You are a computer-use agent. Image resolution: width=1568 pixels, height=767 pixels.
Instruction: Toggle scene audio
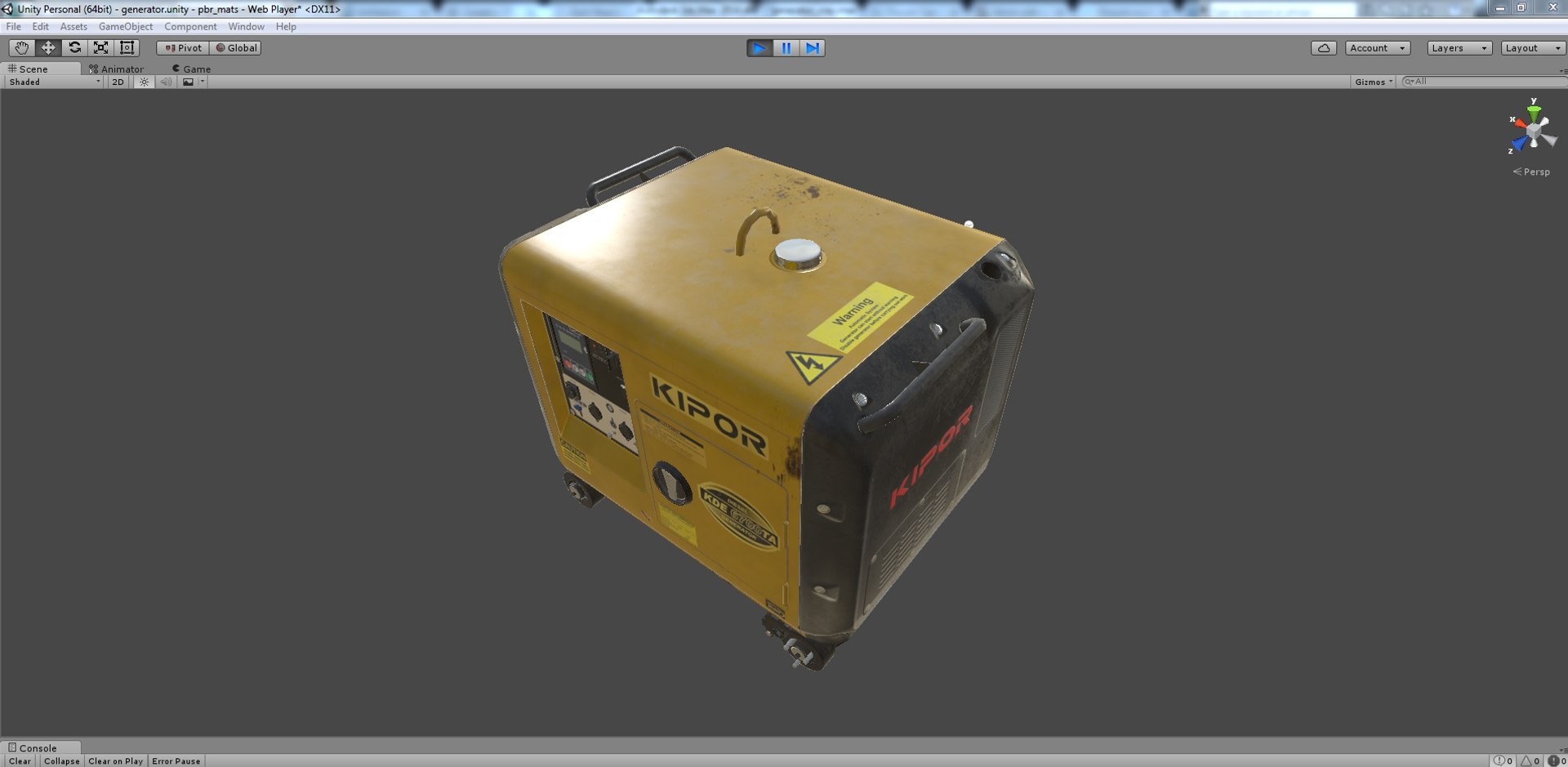pyautogui.click(x=166, y=82)
